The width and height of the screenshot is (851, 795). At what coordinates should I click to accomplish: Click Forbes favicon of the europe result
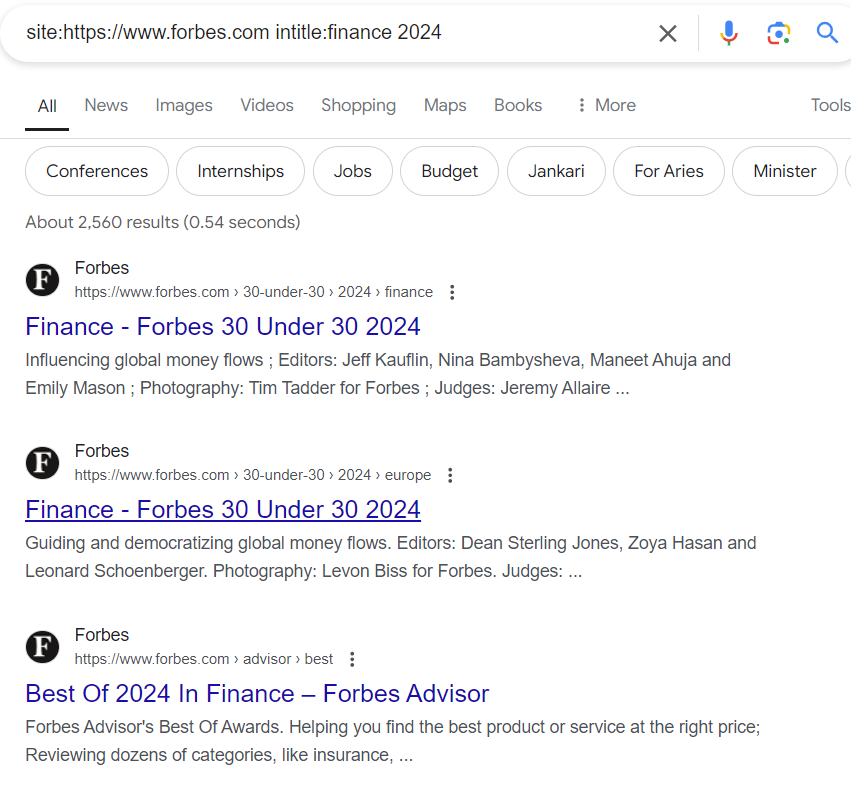tap(42, 463)
